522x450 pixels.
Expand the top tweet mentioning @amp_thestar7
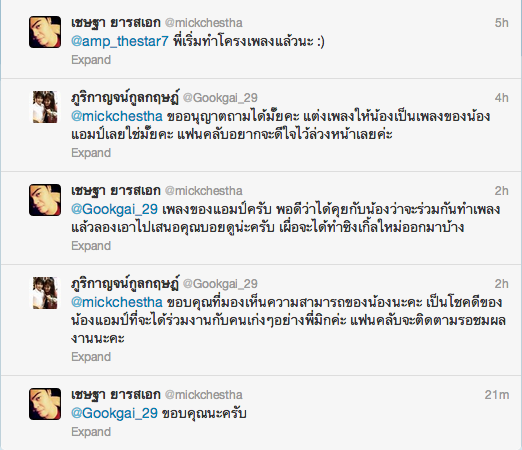click(91, 60)
